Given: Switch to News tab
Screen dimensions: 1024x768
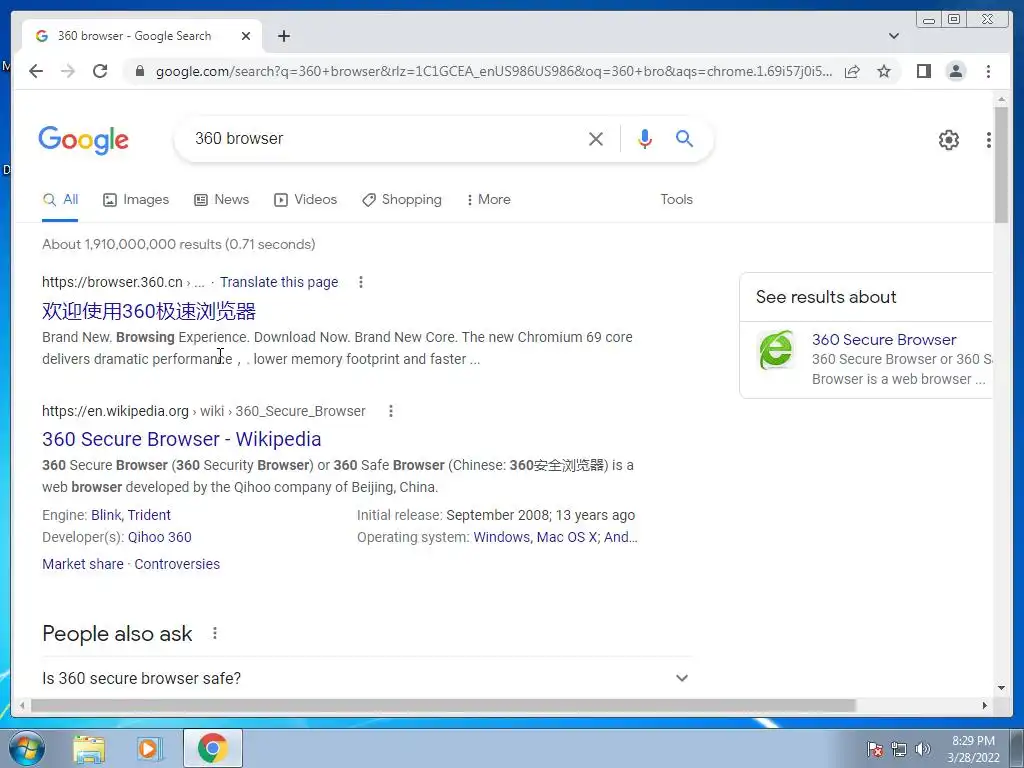Looking at the screenshot, I should point(221,199).
